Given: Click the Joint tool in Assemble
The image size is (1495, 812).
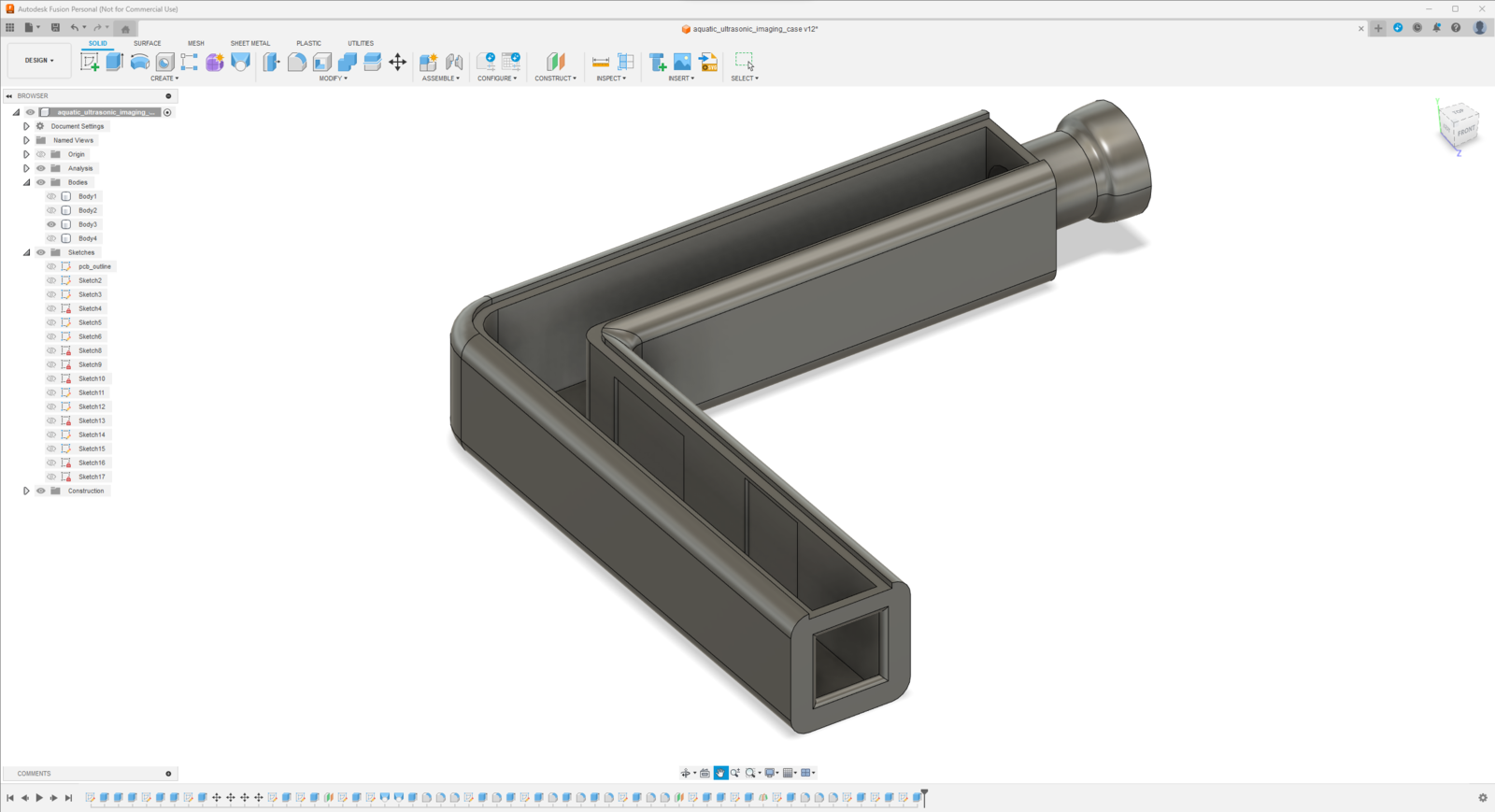Looking at the screenshot, I should click(454, 62).
